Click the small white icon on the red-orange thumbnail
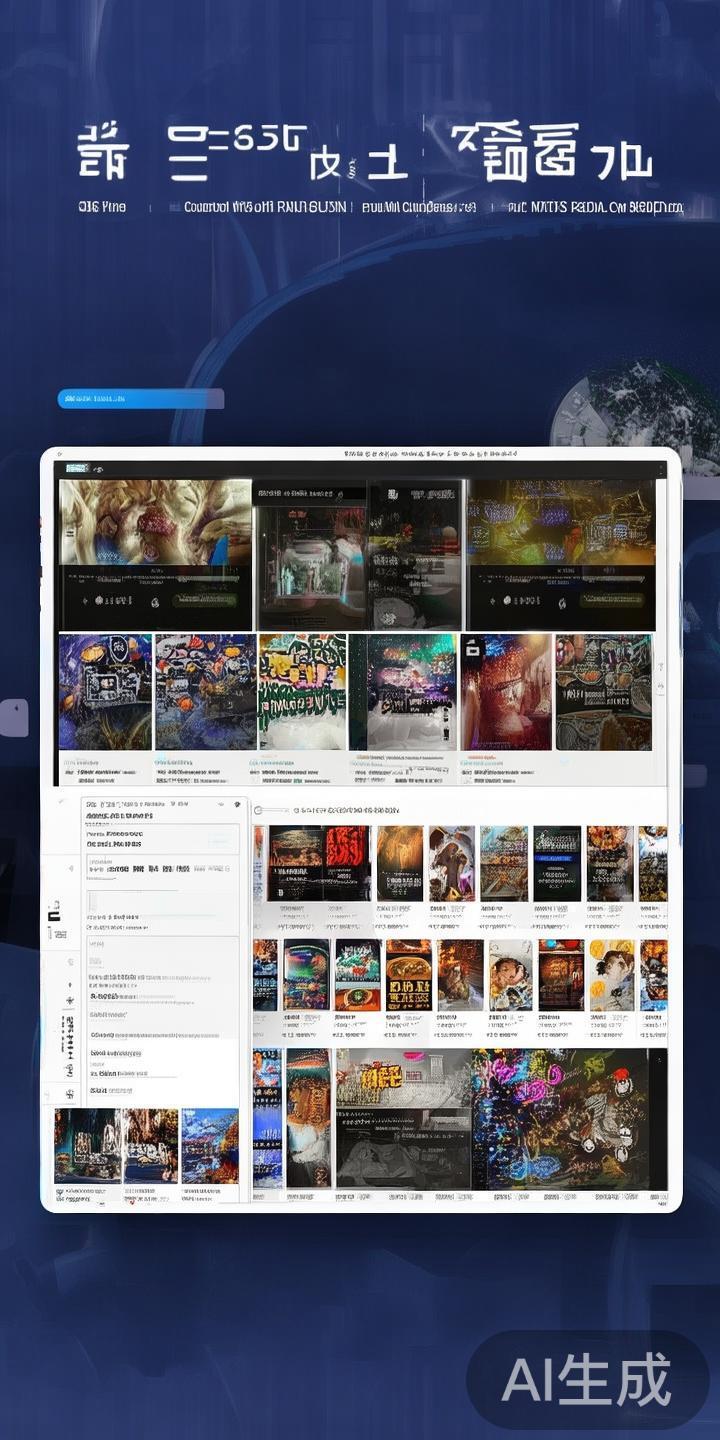720x1440 pixels. pyautogui.click(x=473, y=648)
